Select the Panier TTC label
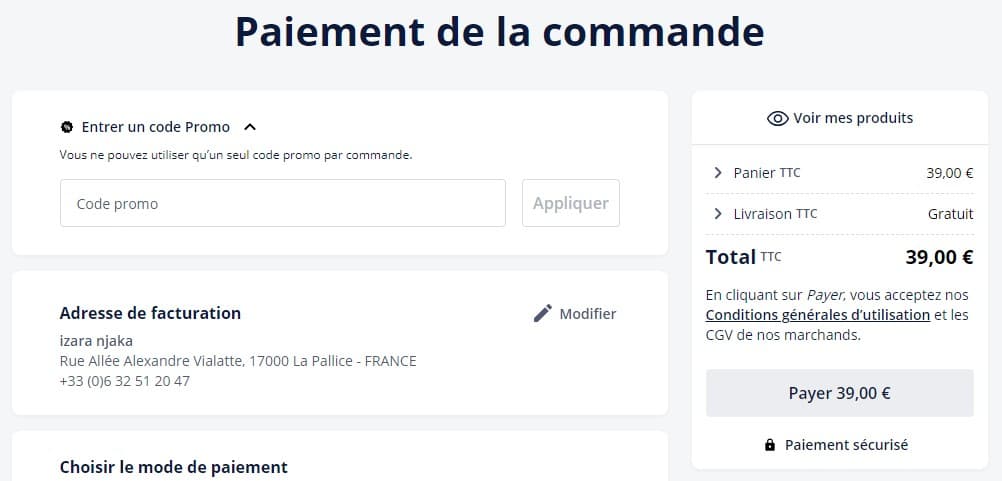The height and width of the screenshot is (481, 1002). pyautogui.click(x=767, y=173)
